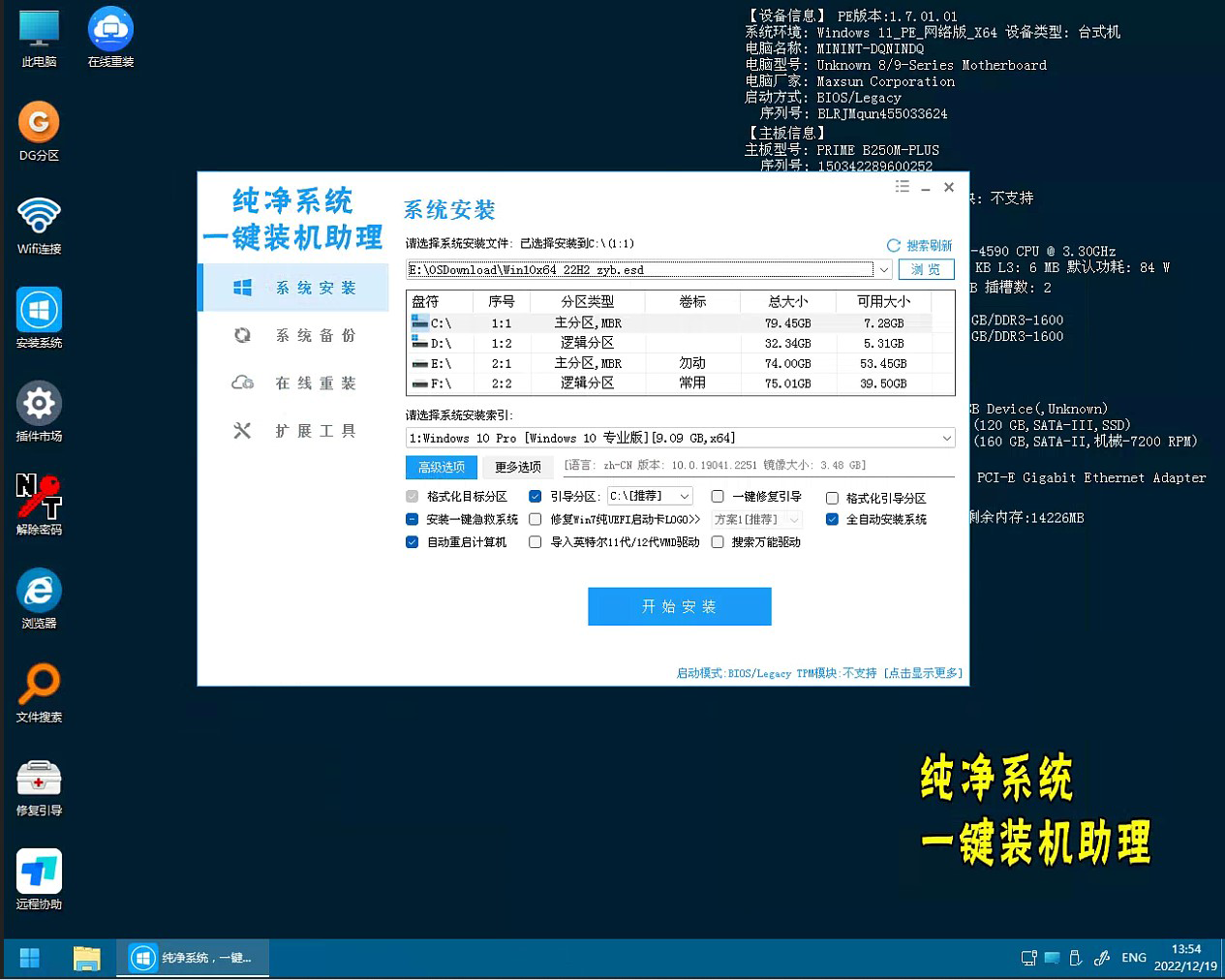Viewport: 1225px width, 980px height.
Task: Click the install file path field
Action: [x=640, y=269]
